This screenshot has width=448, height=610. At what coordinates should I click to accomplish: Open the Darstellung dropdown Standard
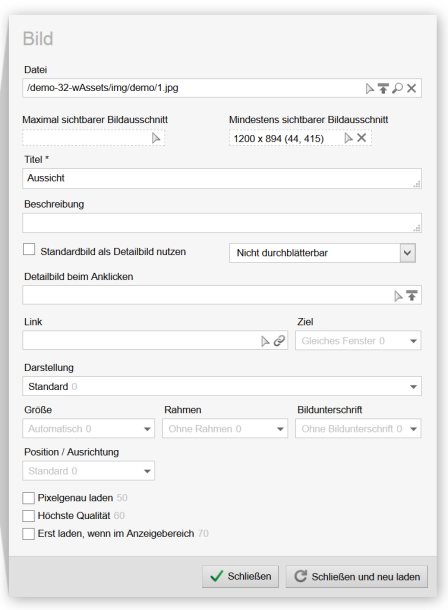222,386
